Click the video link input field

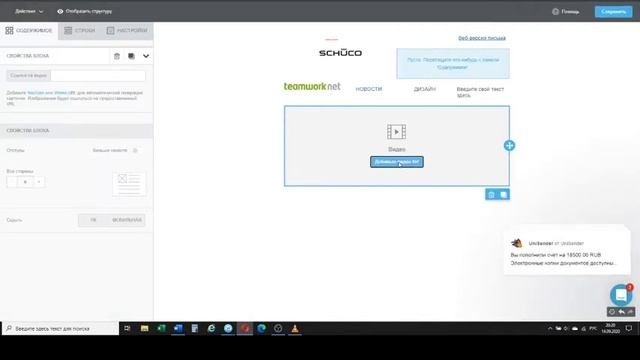(98, 76)
